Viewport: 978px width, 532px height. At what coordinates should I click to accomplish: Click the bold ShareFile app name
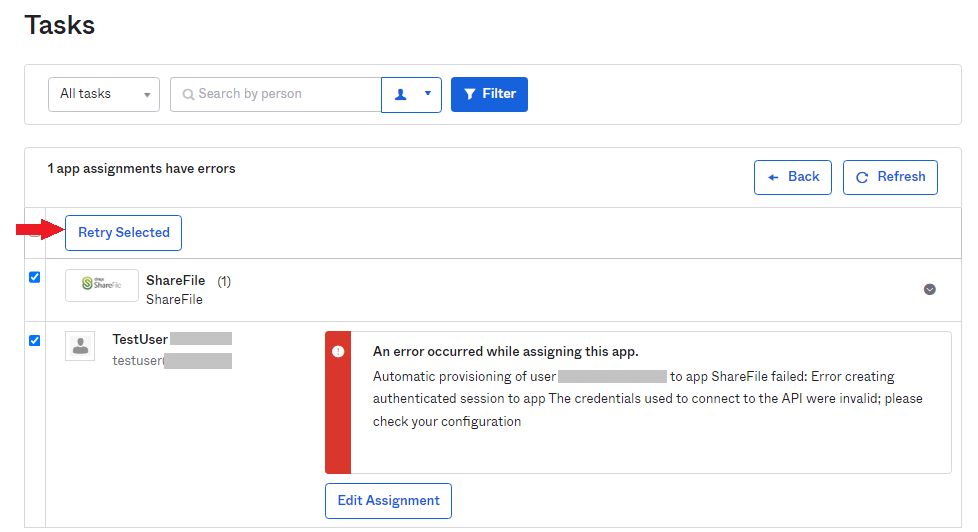tap(176, 280)
